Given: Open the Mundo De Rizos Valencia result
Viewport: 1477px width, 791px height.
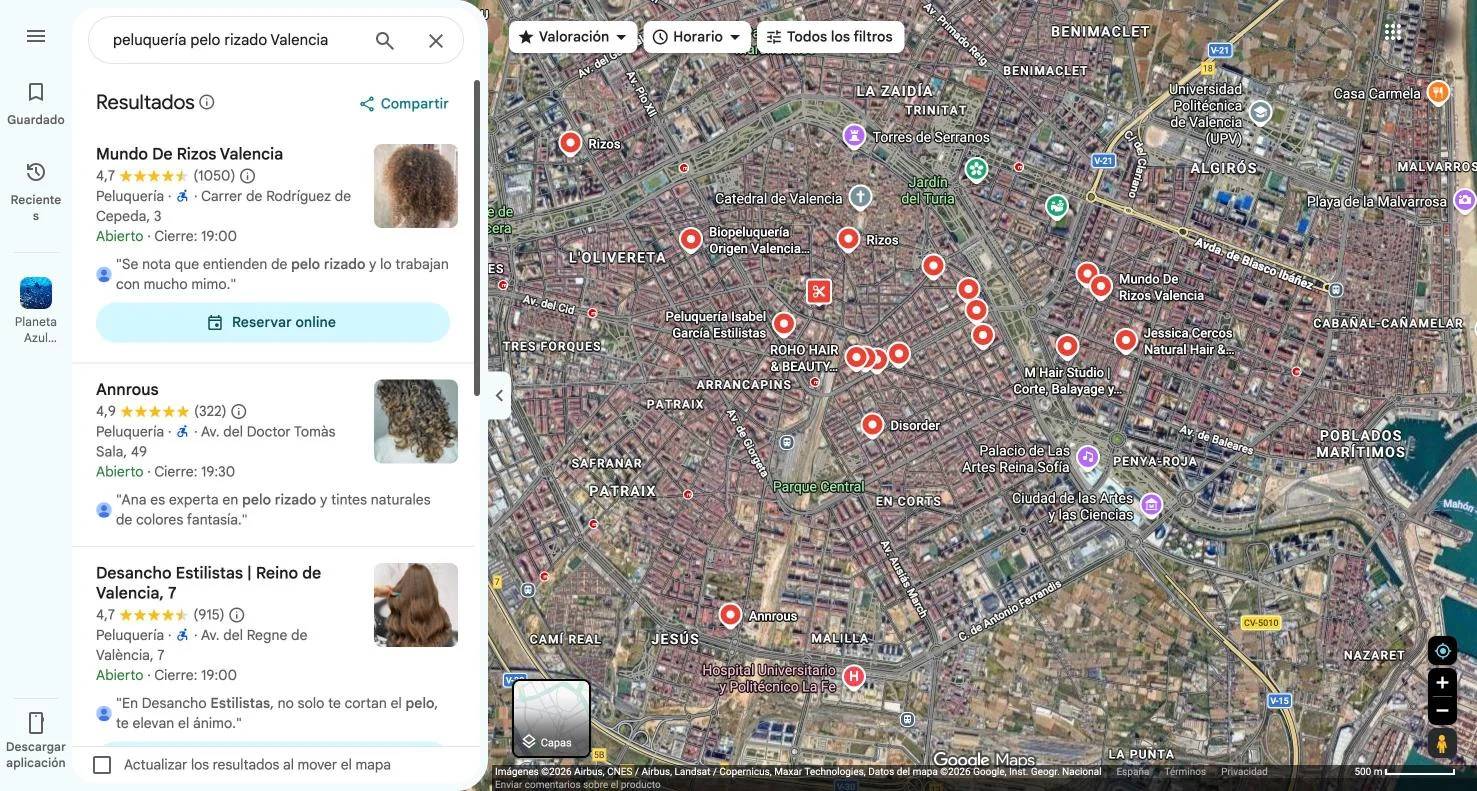Looking at the screenshot, I should point(189,154).
